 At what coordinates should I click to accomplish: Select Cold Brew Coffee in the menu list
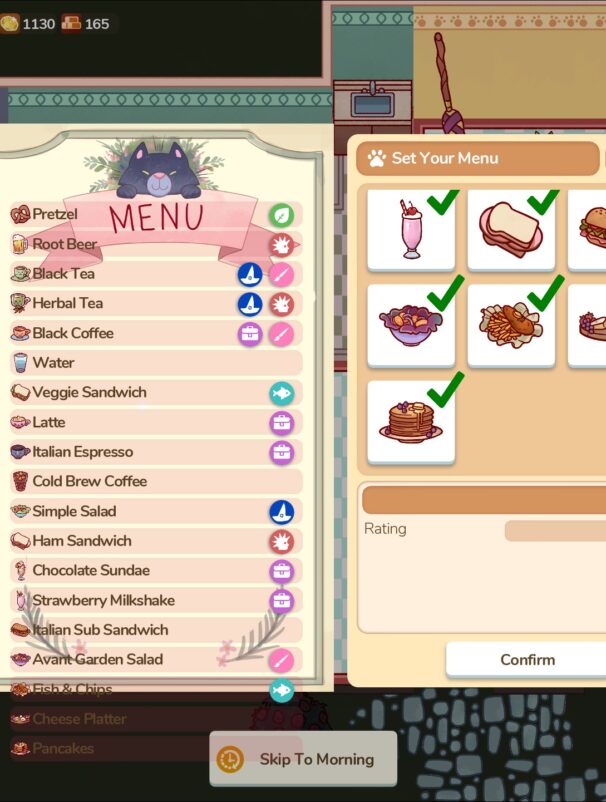click(x=155, y=481)
